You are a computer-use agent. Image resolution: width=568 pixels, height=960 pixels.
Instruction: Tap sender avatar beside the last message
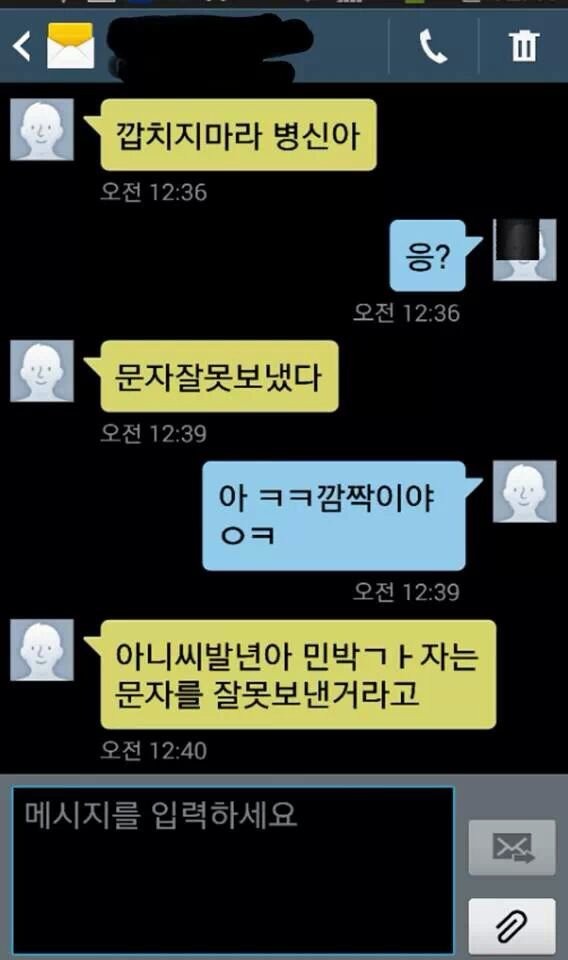42,650
